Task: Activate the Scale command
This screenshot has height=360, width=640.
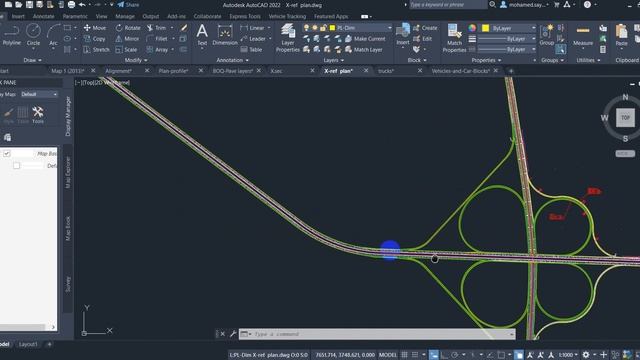Action: tap(127, 49)
